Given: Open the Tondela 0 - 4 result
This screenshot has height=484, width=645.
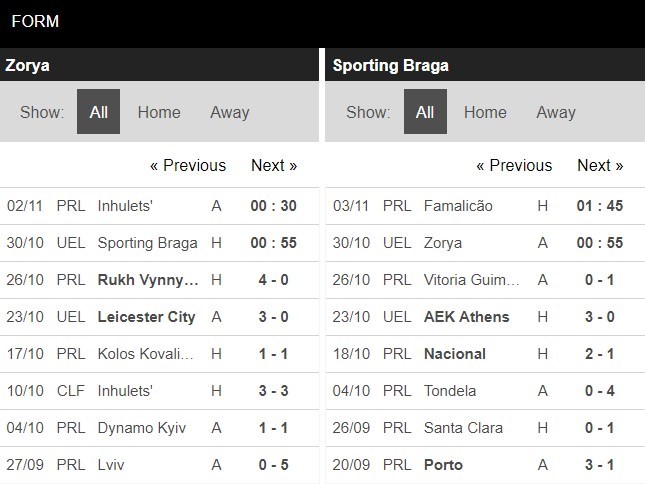Looking at the screenshot, I should [x=485, y=391].
